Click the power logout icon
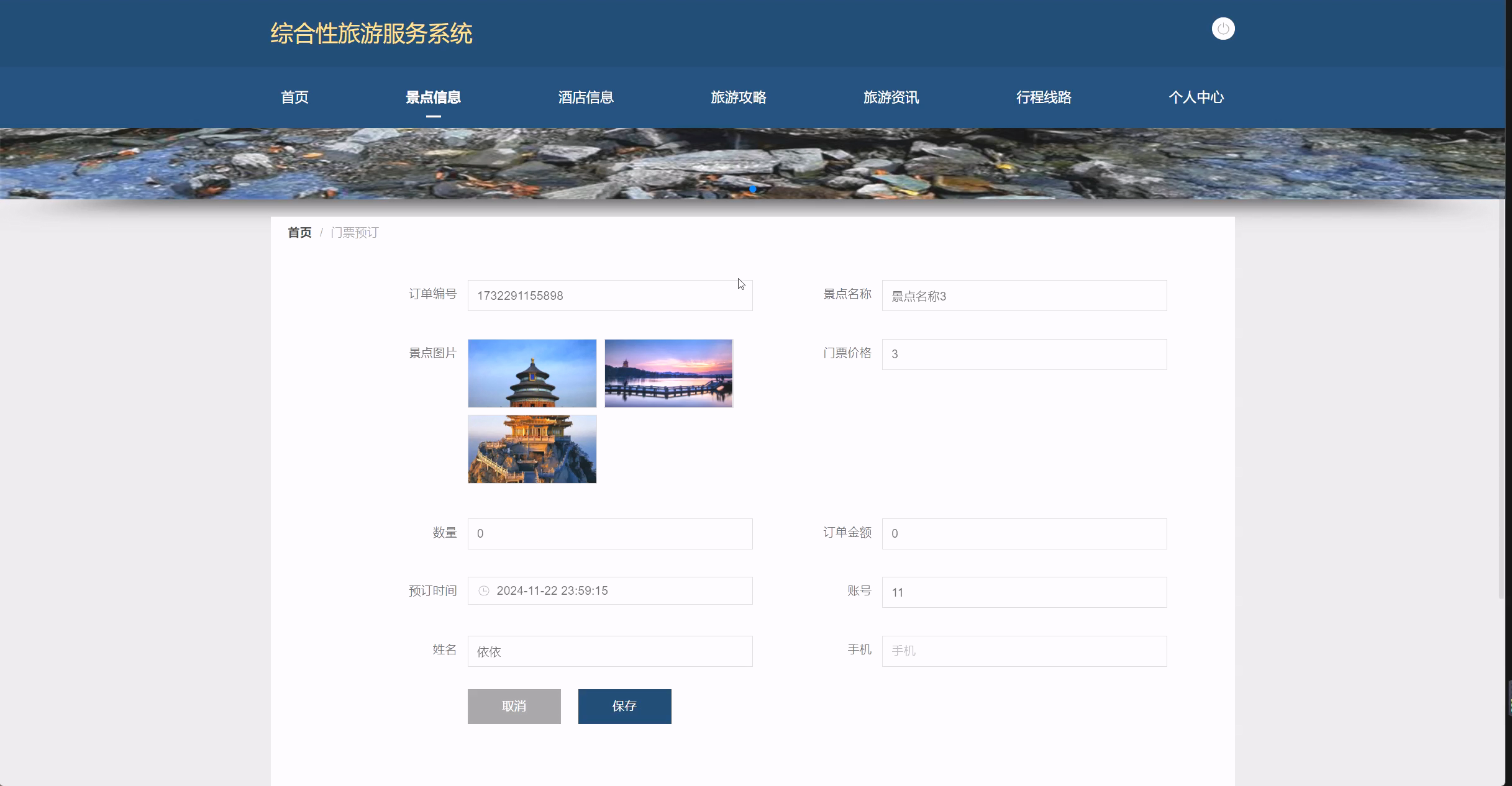 tap(1223, 29)
